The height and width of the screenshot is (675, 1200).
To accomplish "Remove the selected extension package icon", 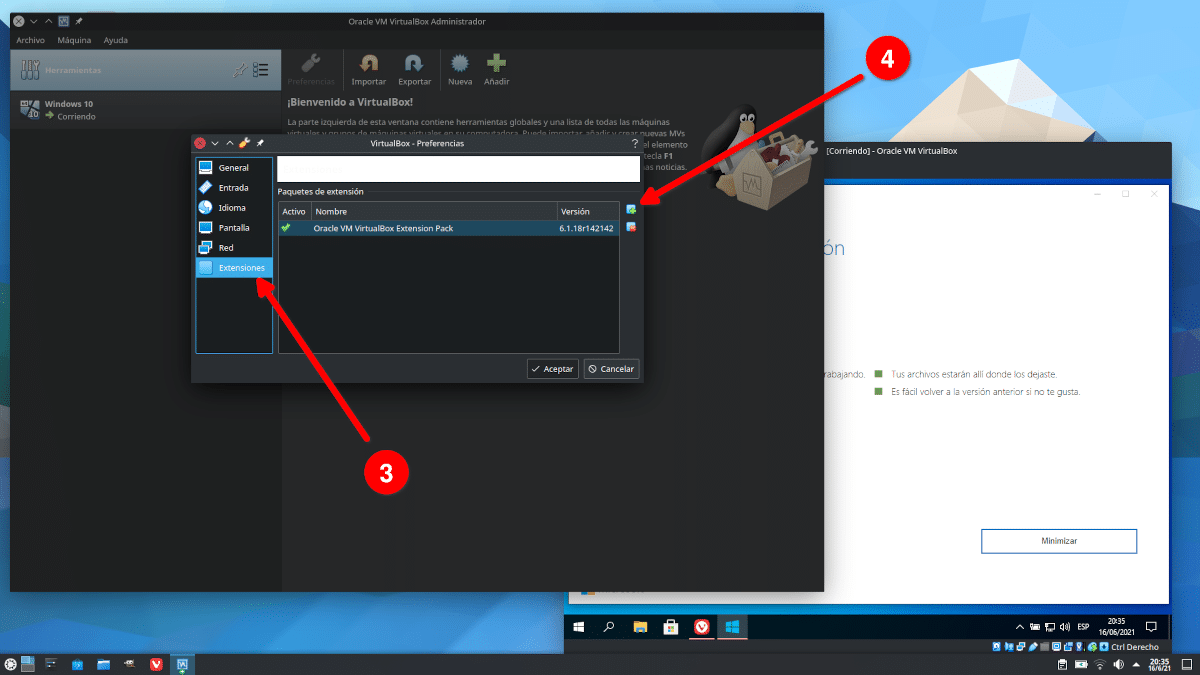I will pyautogui.click(x=631, y=227).
